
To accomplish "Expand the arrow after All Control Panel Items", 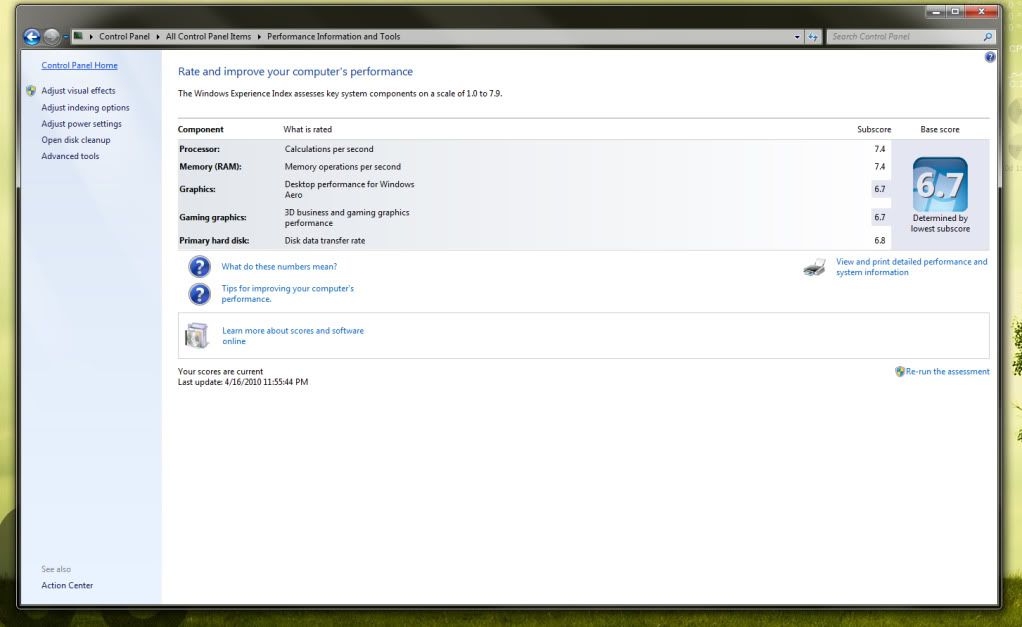I will point(259,37).
